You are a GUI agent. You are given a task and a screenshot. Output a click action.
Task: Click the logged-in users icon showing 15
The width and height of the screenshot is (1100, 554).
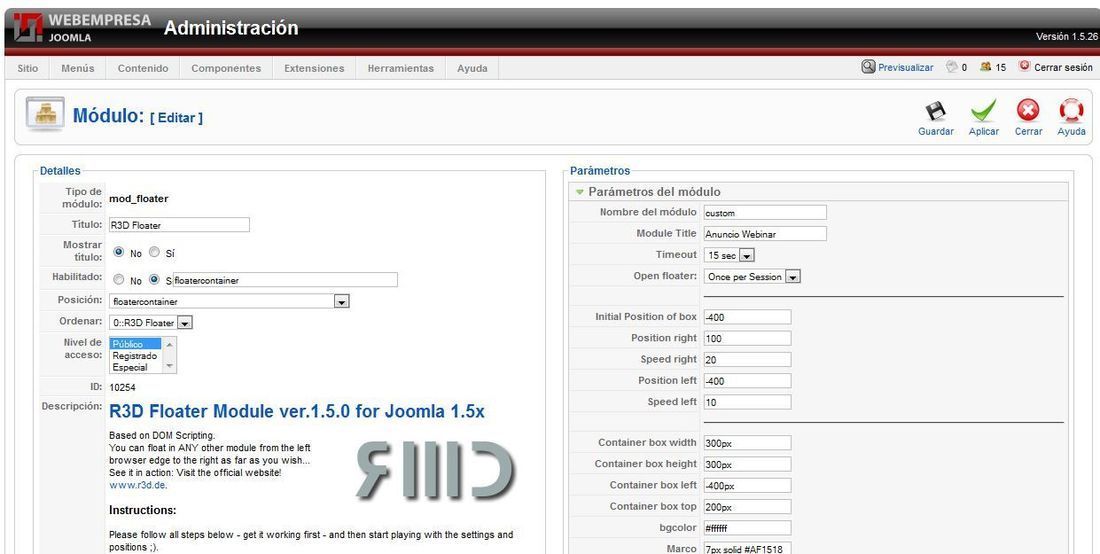(x=986, y=67)
